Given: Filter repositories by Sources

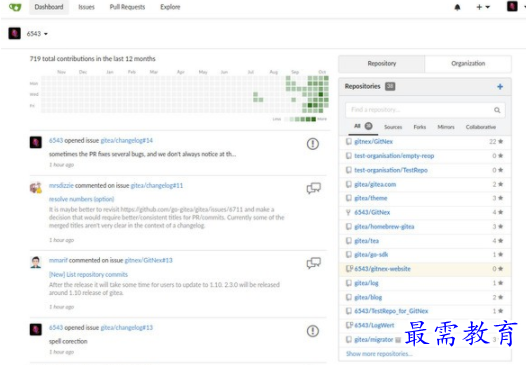Looking at the screenshot, I should (393, 127).
